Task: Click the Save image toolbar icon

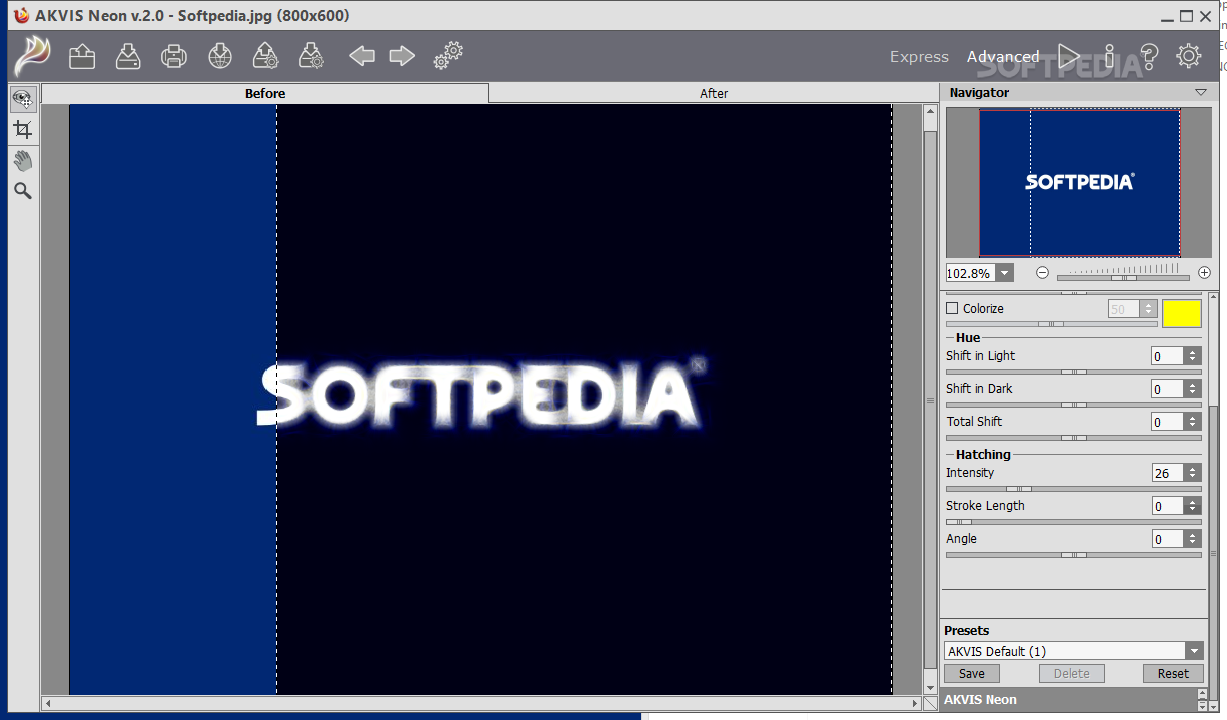Action: (128, 56)
